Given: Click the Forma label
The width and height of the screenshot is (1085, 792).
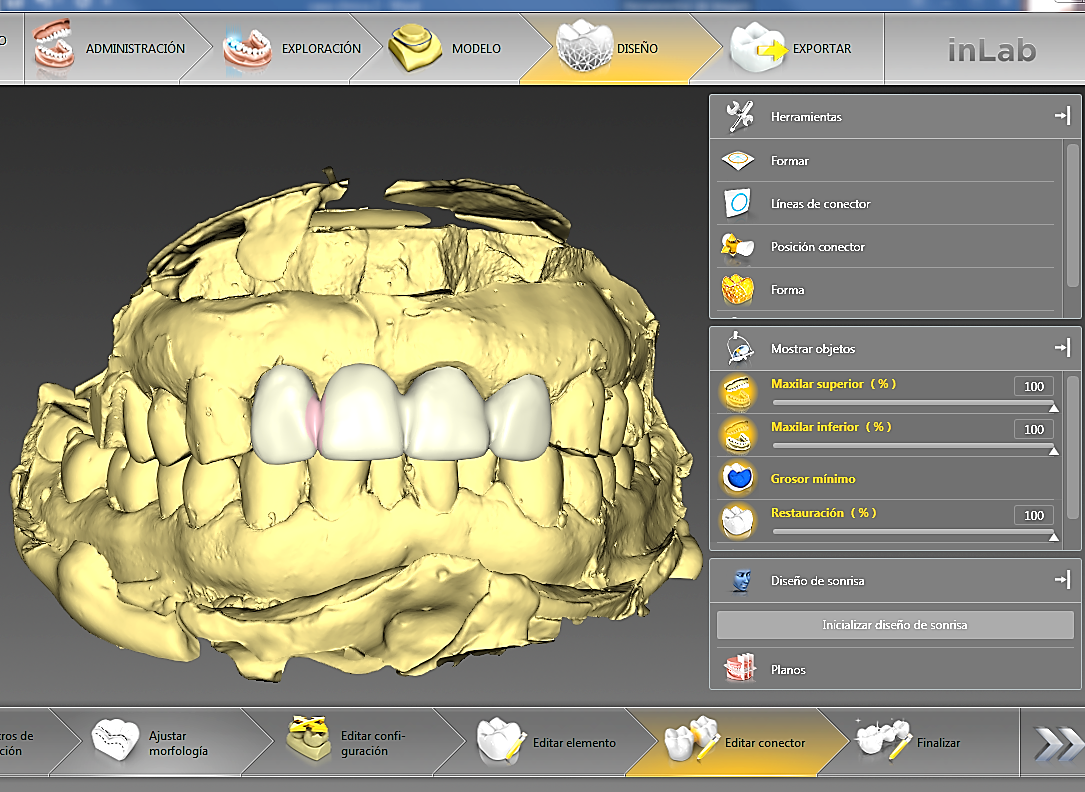Looking at the screenshot, I should [x=787, y=290].
